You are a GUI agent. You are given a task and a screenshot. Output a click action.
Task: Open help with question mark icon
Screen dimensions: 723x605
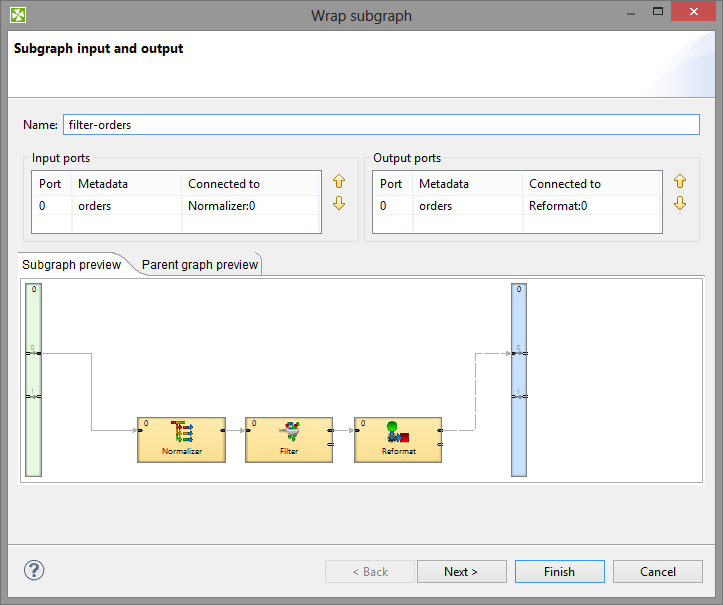tap(34, 571)
